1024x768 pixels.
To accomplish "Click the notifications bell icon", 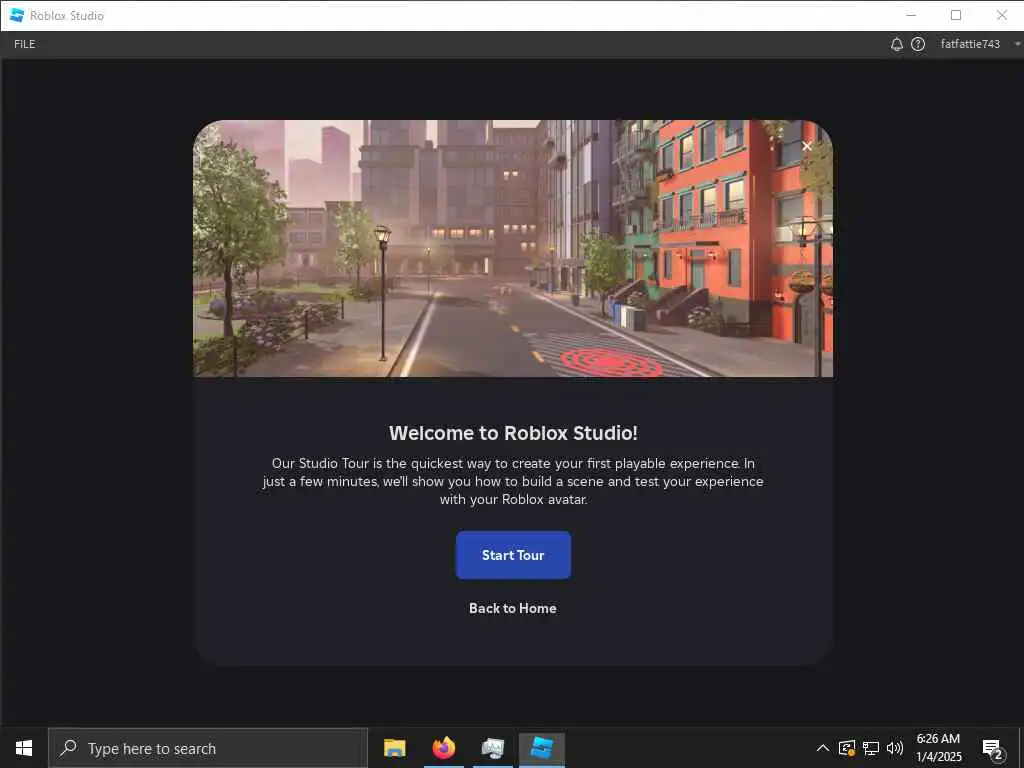I will [x=897, y=44].
